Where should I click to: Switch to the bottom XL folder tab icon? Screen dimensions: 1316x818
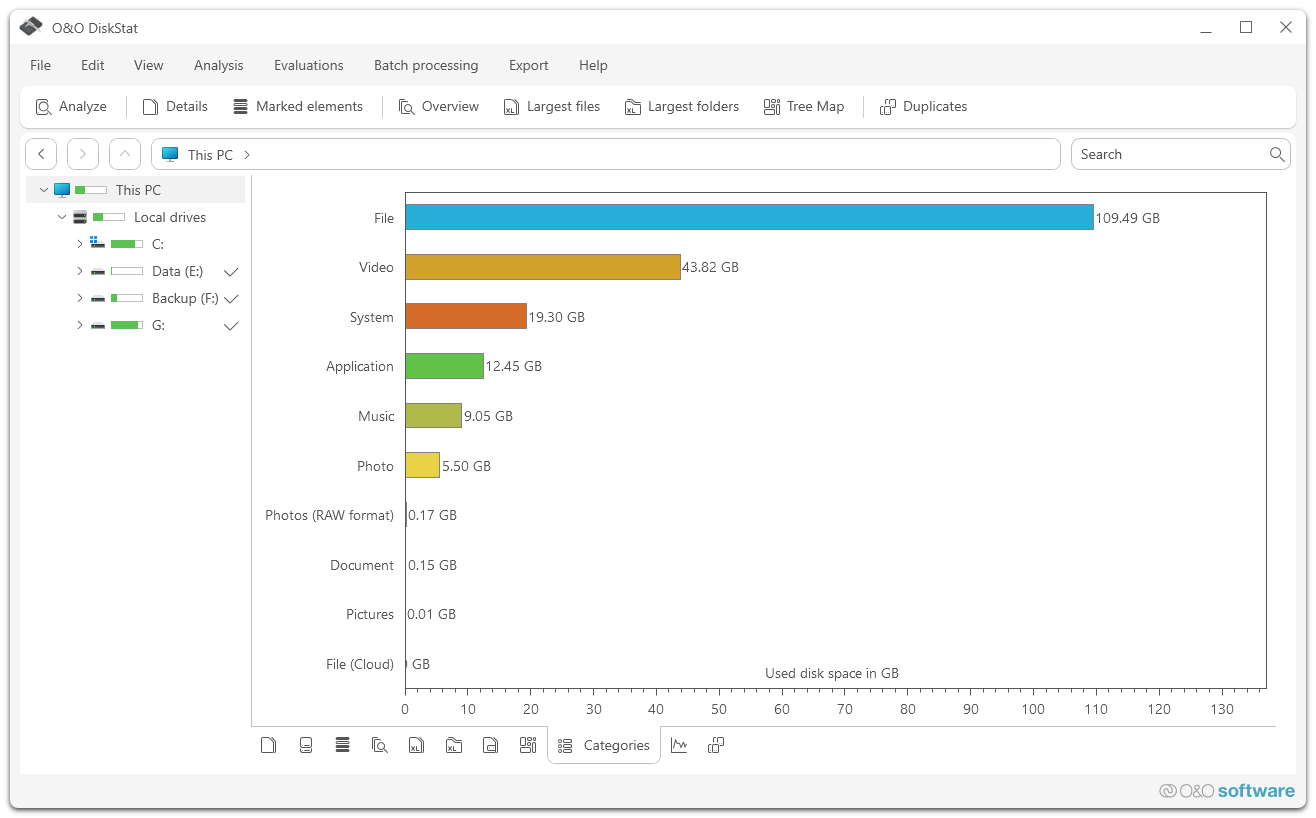coord(453,745)
